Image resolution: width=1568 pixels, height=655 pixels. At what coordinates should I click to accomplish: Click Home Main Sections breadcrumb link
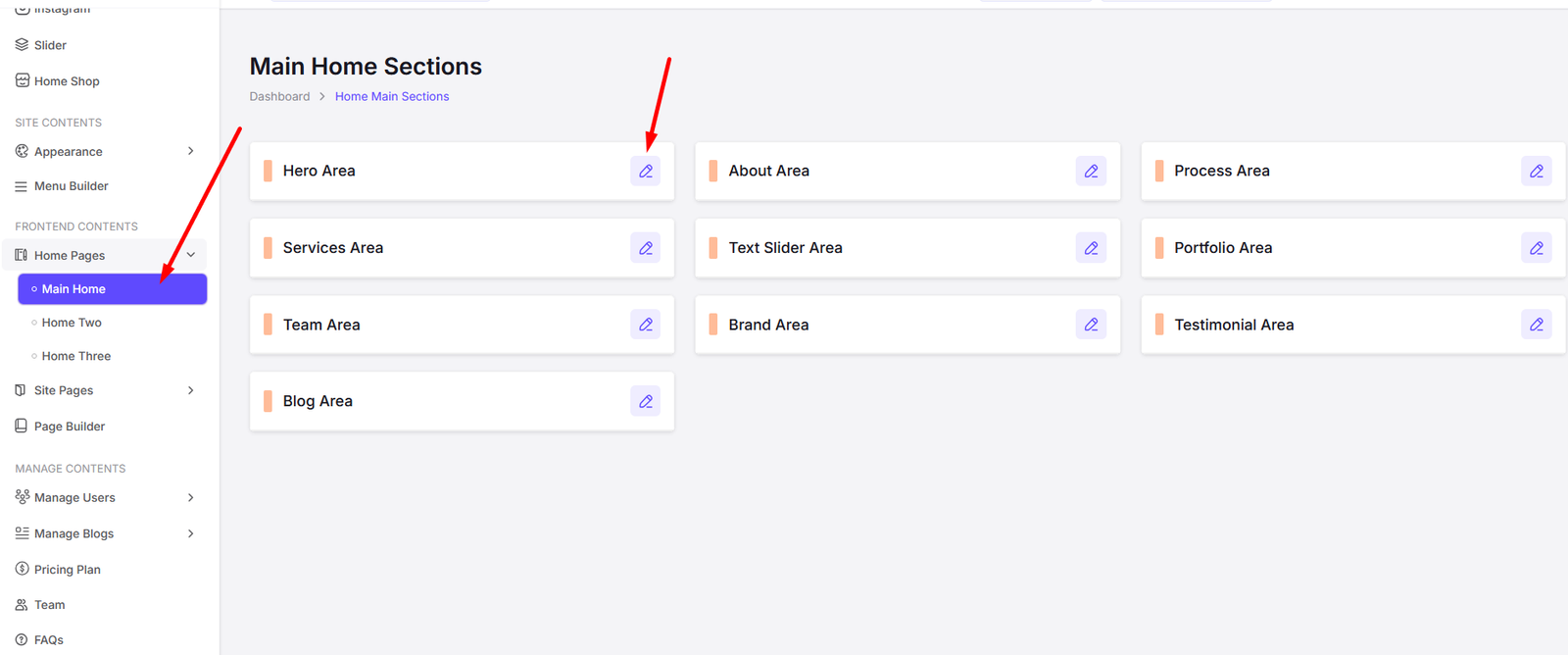[392, 96]
